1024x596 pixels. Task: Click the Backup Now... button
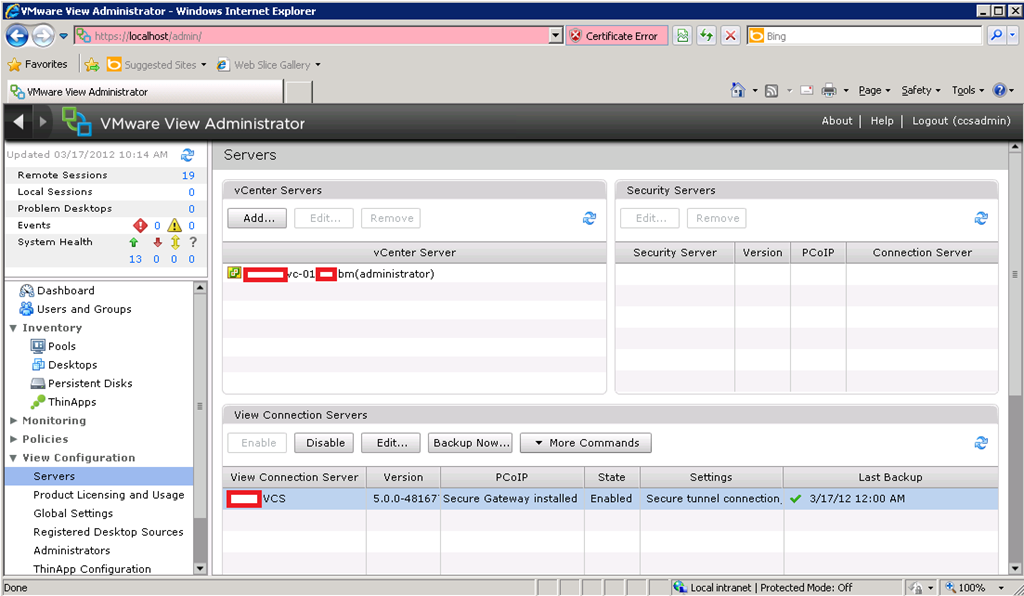click(471, 443)
